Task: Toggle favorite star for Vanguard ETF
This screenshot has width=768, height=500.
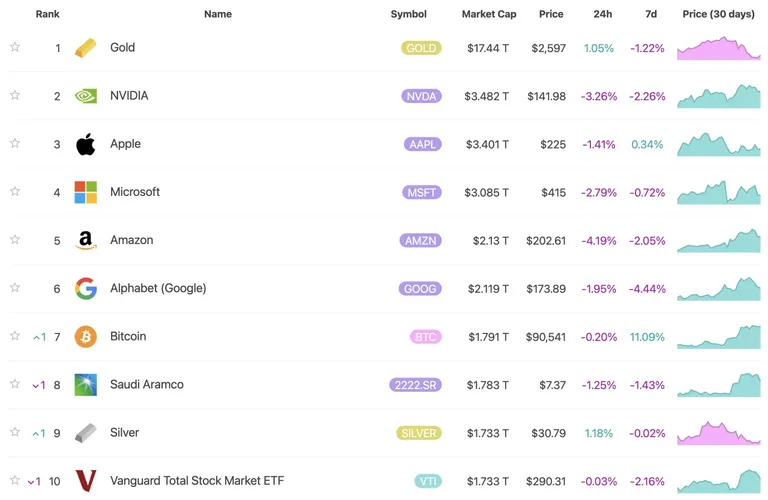Action: [15, 480]
